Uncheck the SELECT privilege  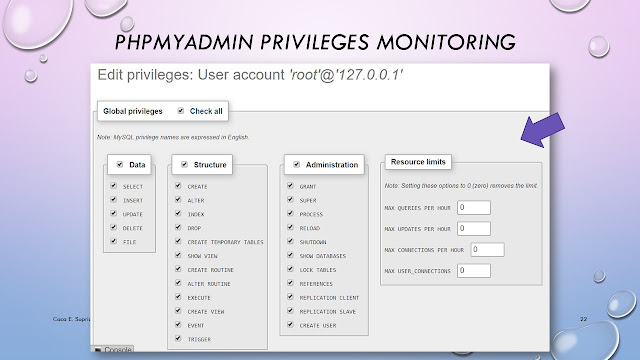click(x=113, y=186)
